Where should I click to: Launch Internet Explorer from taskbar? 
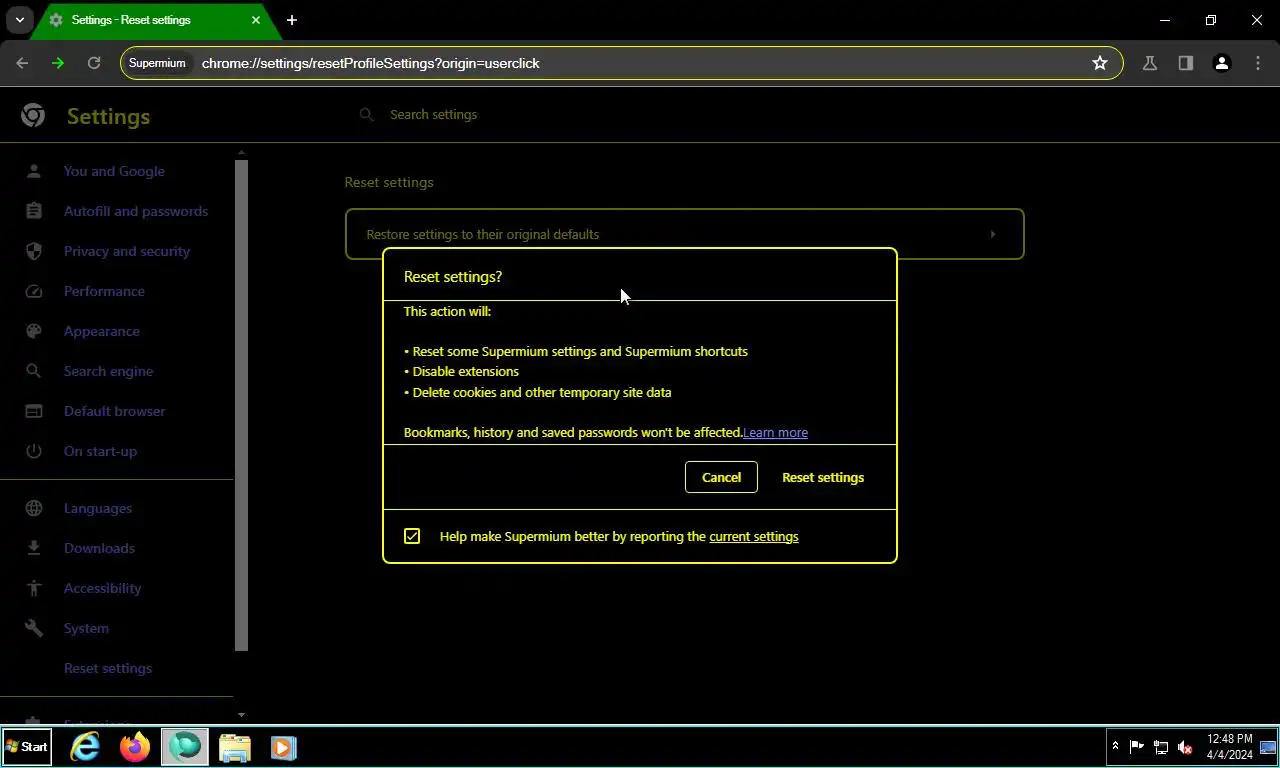pos(85,747)
